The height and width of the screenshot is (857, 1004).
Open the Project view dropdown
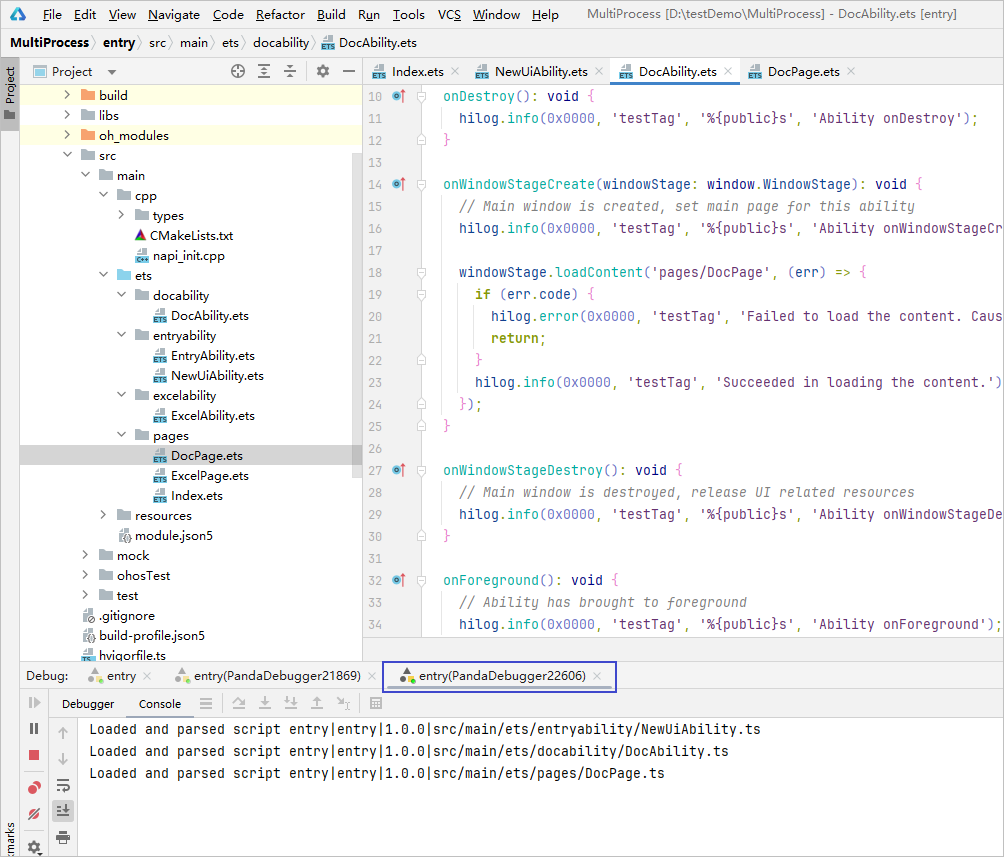click(x=112, y=72)
